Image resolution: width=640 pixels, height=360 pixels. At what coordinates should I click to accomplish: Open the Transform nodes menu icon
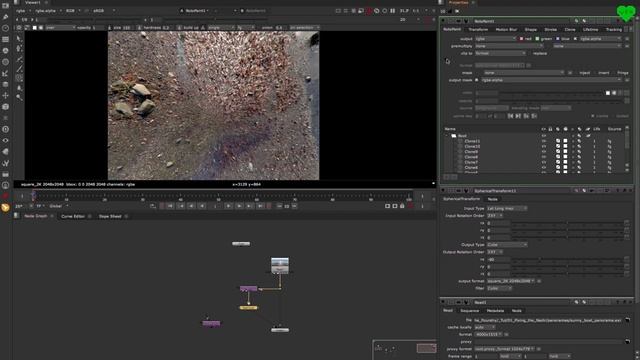[5, 96]
